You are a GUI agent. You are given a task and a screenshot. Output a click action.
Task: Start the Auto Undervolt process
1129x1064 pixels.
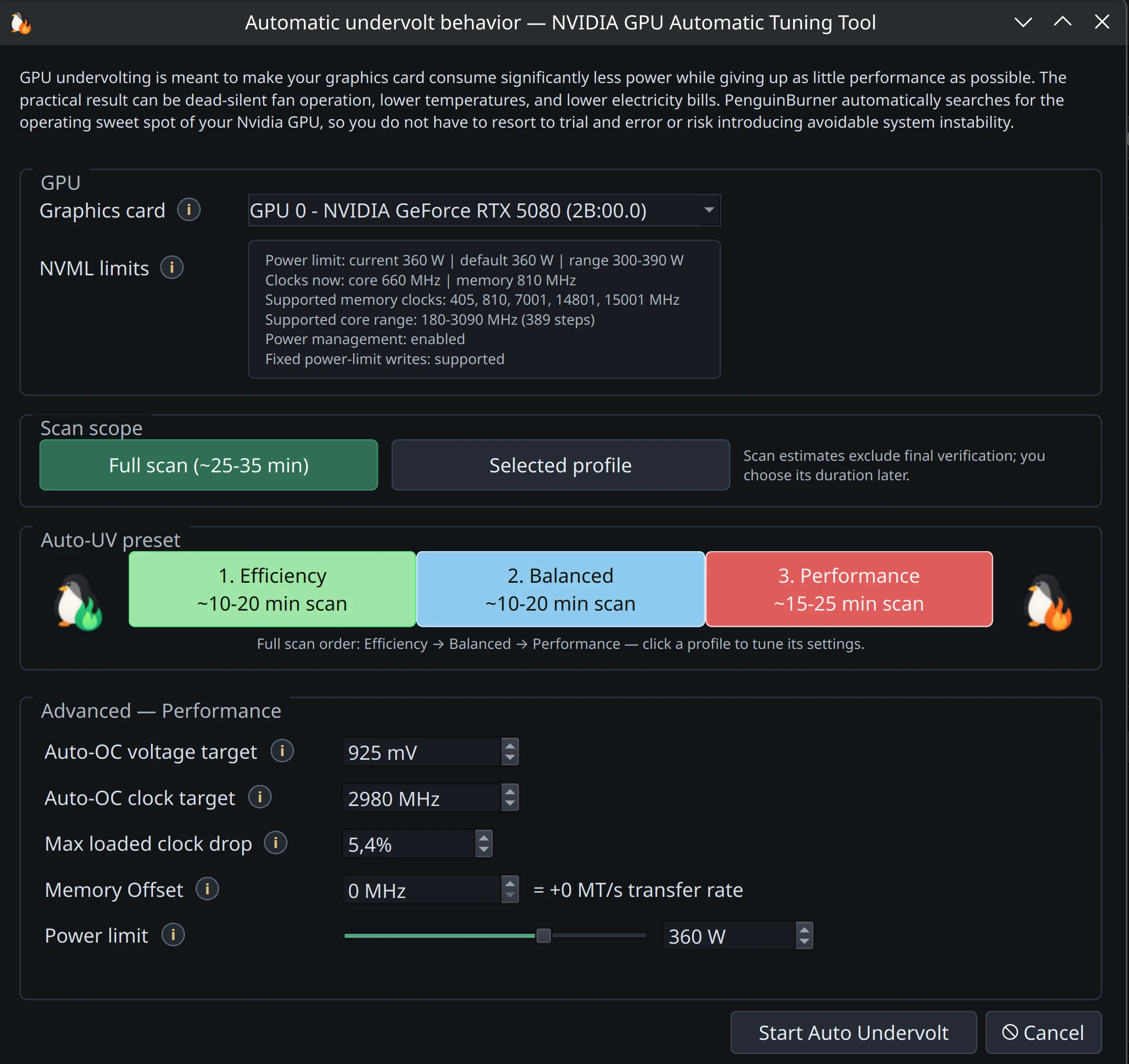[854, 1032]
